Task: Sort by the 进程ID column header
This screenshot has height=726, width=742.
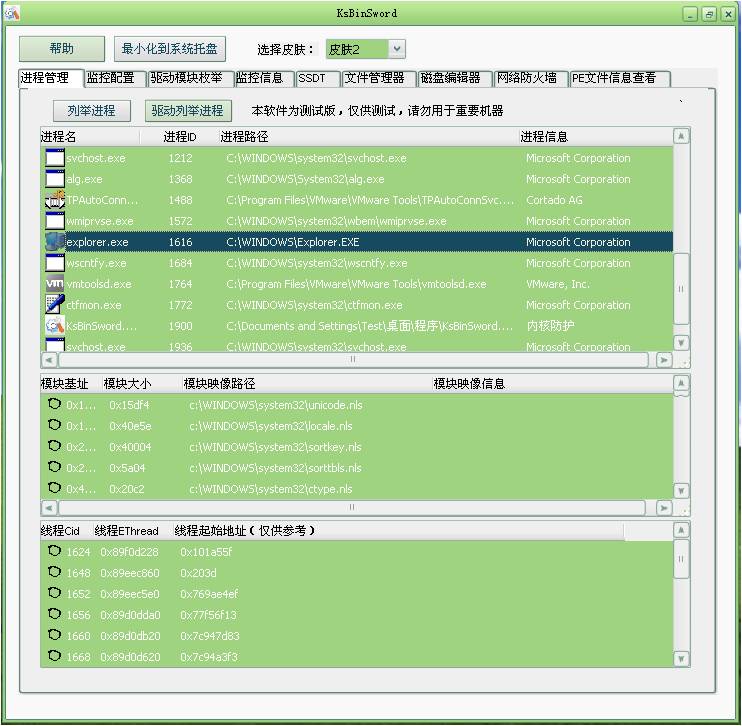Action: pos(180,137)
